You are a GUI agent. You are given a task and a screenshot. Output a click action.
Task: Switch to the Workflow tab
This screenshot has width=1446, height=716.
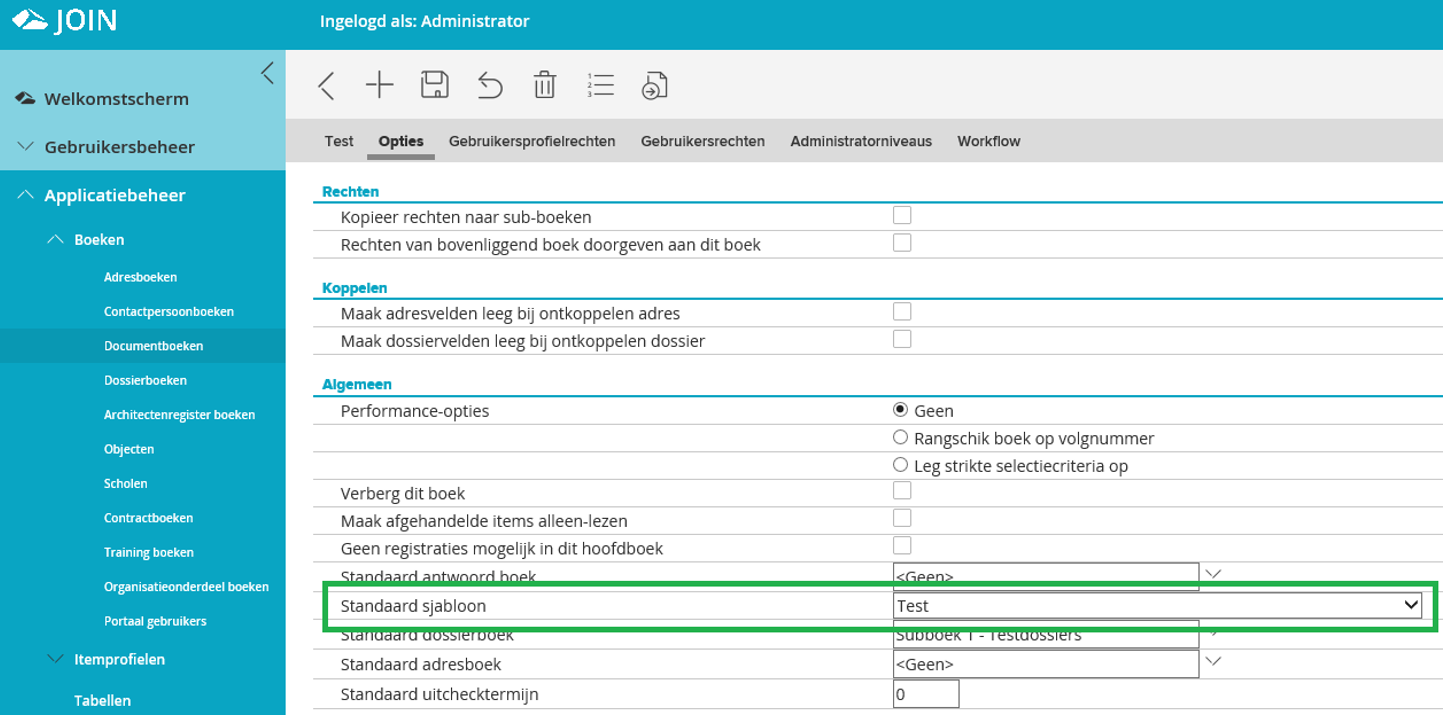988,141
